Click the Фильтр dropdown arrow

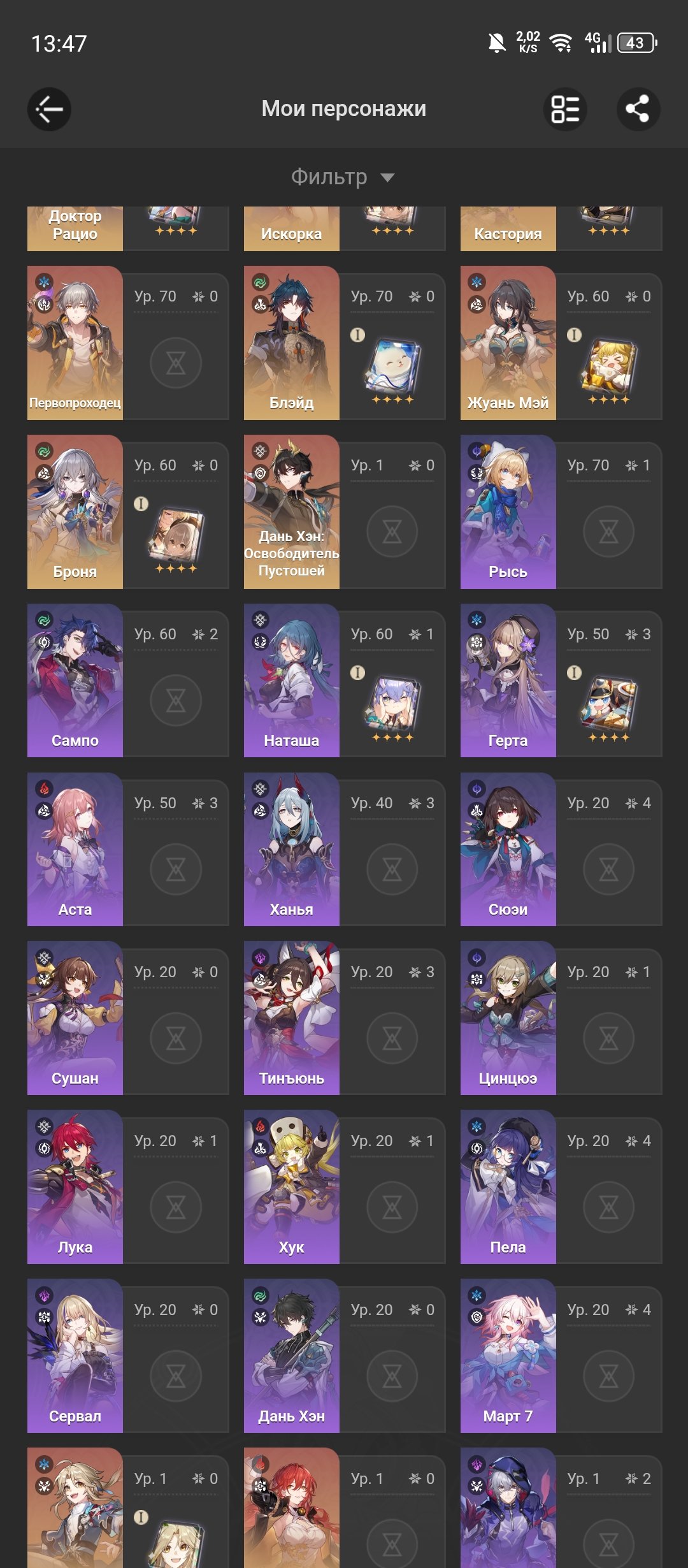(387, 178)
